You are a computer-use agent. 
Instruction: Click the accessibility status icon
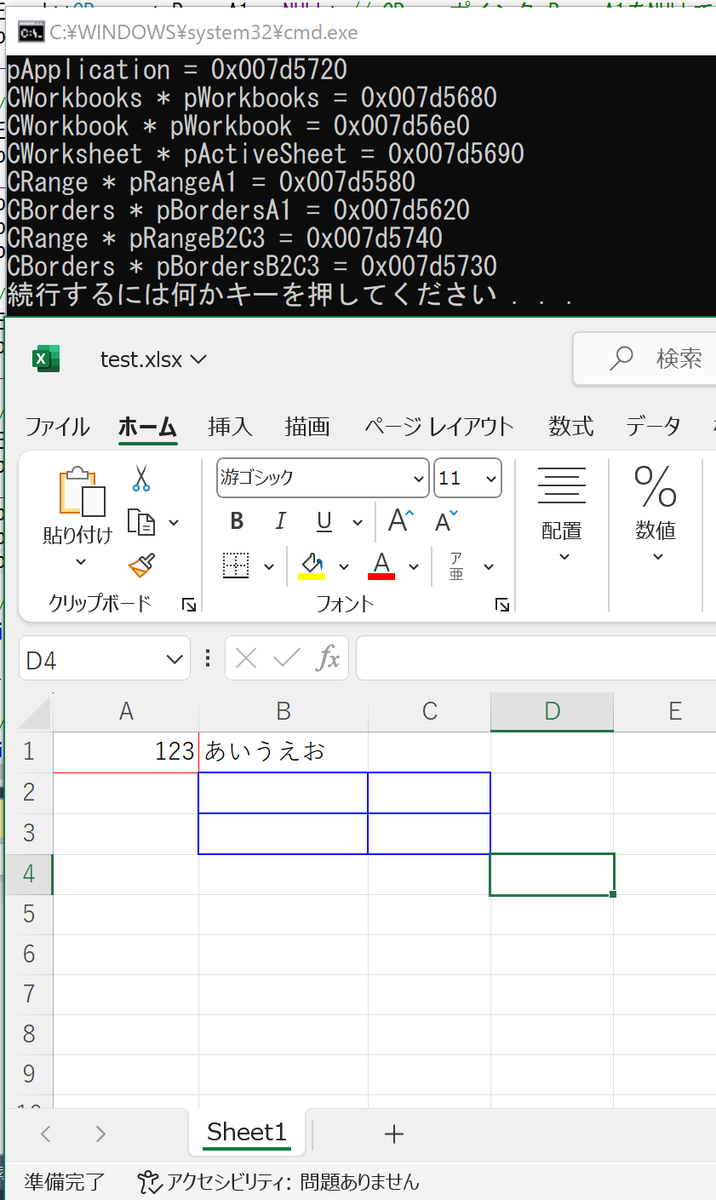[x=149, y=1182]
